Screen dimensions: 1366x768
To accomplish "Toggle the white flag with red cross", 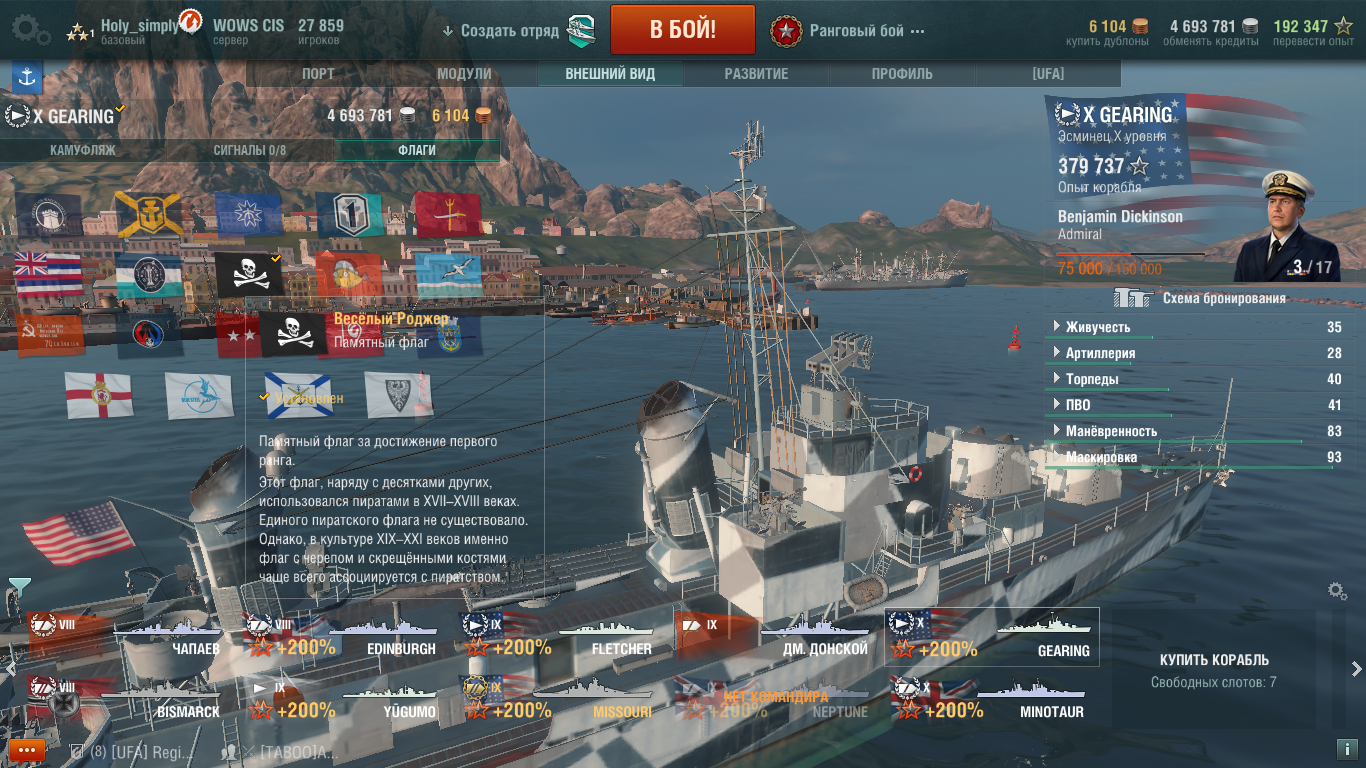I will (99, 395).
